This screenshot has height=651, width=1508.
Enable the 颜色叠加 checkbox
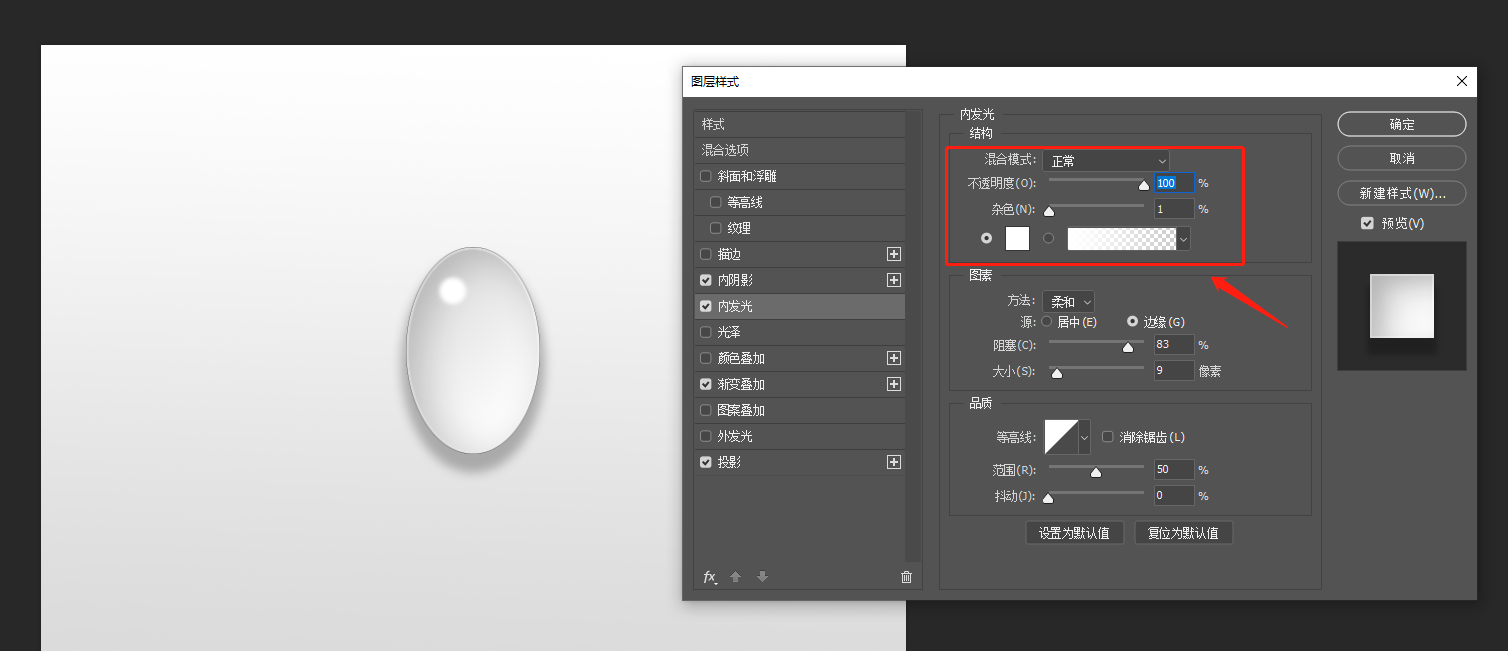tap(706, 358)
